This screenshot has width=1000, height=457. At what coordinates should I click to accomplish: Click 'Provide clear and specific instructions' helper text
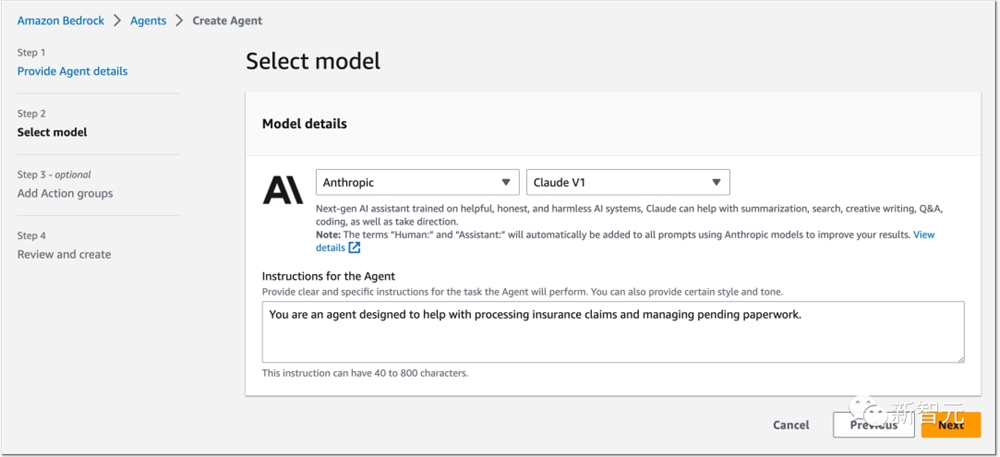click(x=522, y=292)
